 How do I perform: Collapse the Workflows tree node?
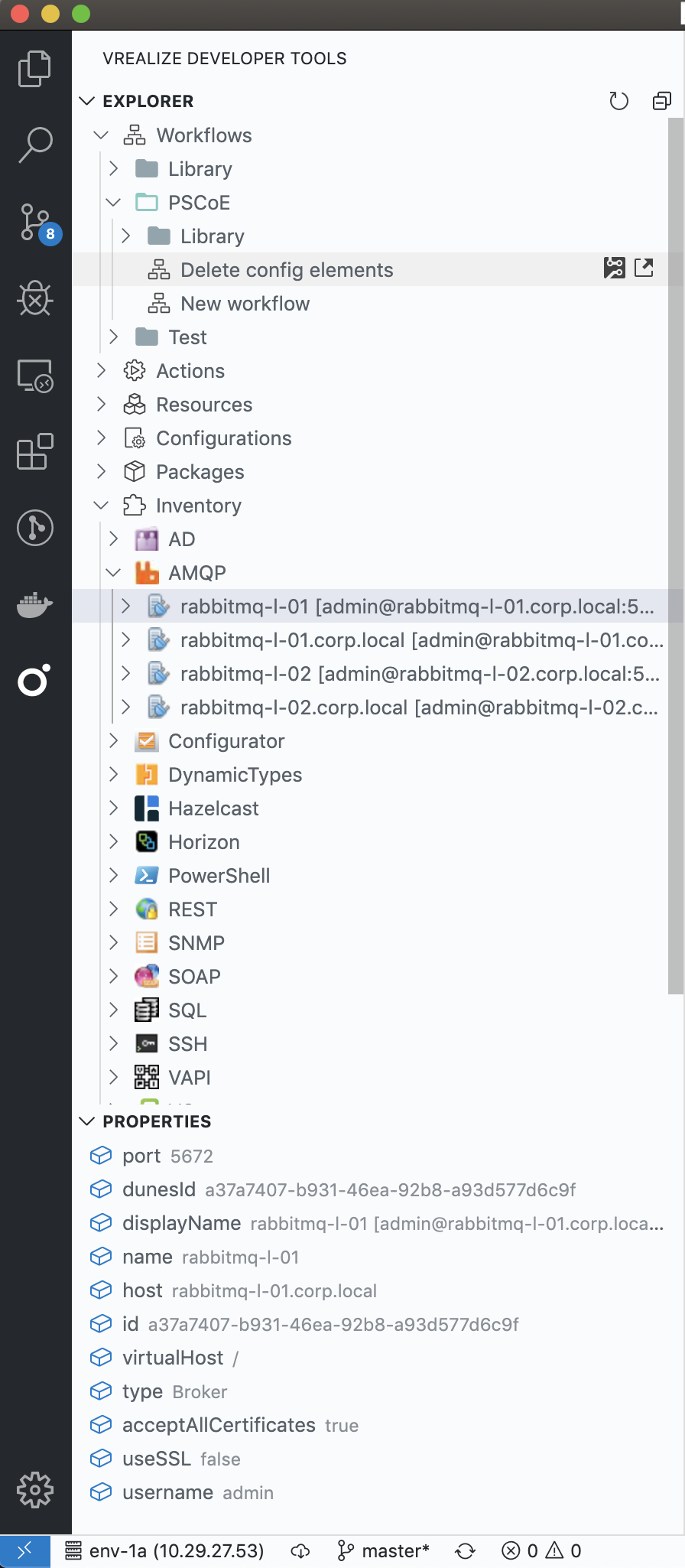[x=101, y=135]
